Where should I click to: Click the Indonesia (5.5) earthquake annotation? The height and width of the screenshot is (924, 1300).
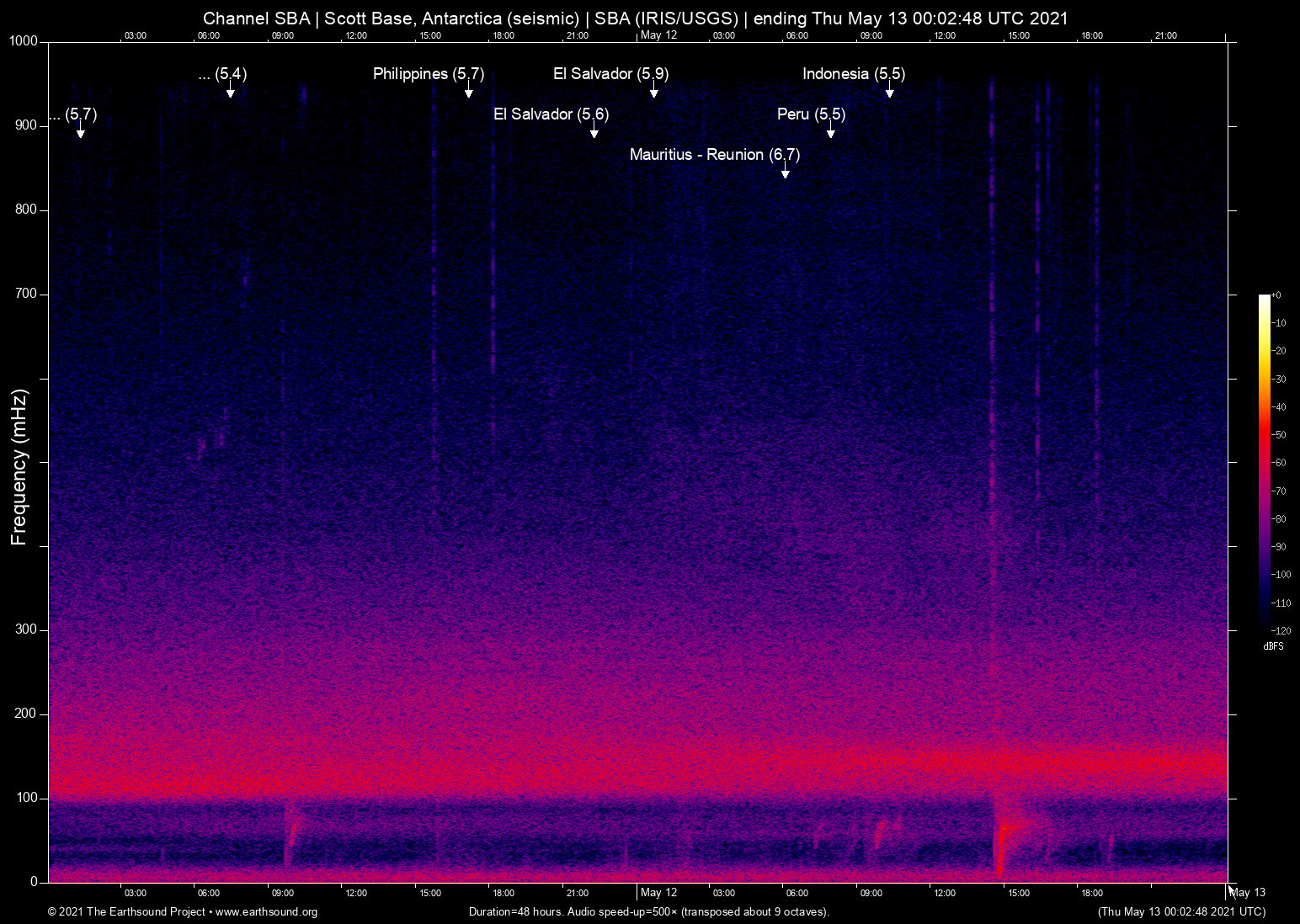pos(854,74)
